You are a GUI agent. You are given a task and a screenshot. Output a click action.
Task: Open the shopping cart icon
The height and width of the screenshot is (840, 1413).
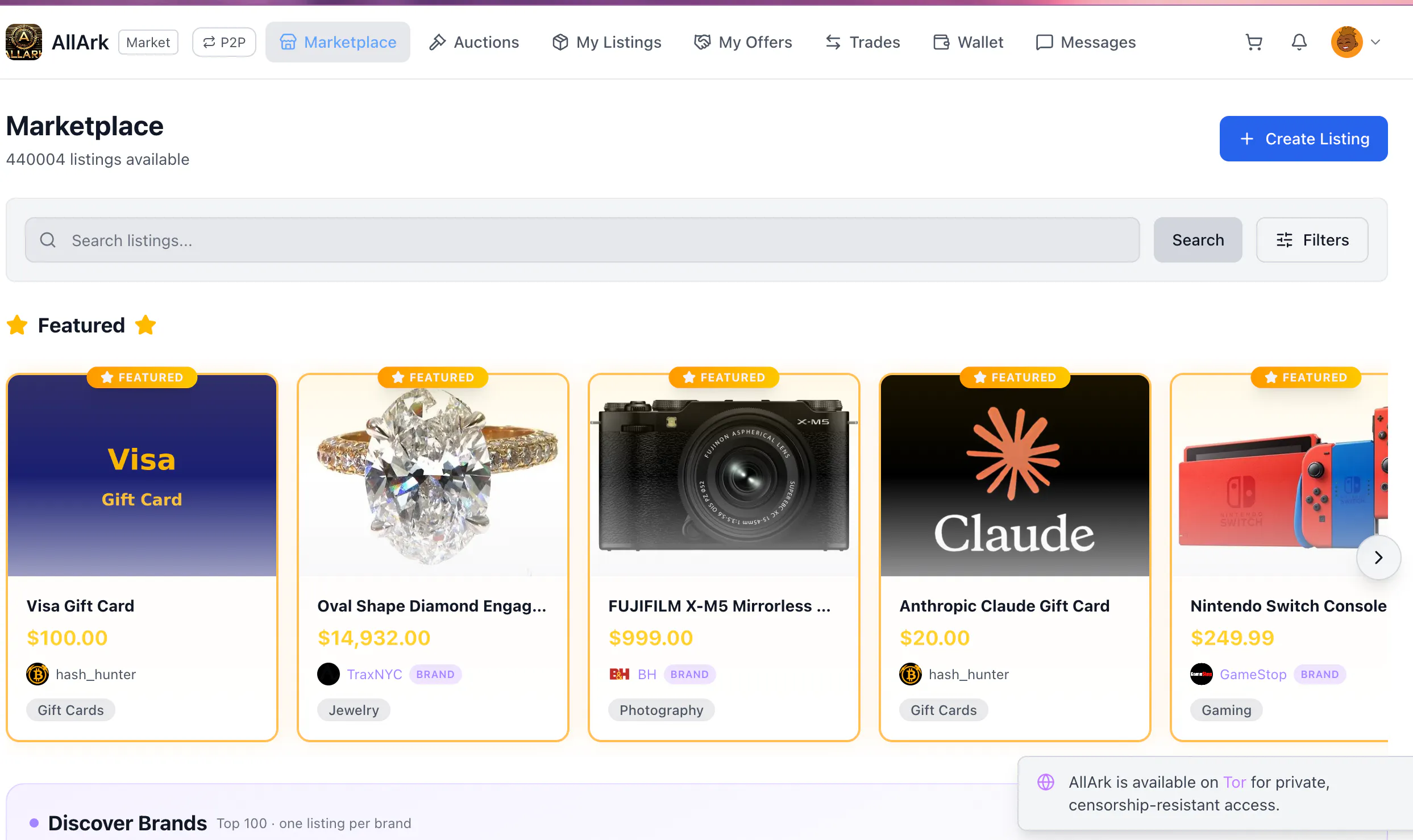click(1254, 42)
